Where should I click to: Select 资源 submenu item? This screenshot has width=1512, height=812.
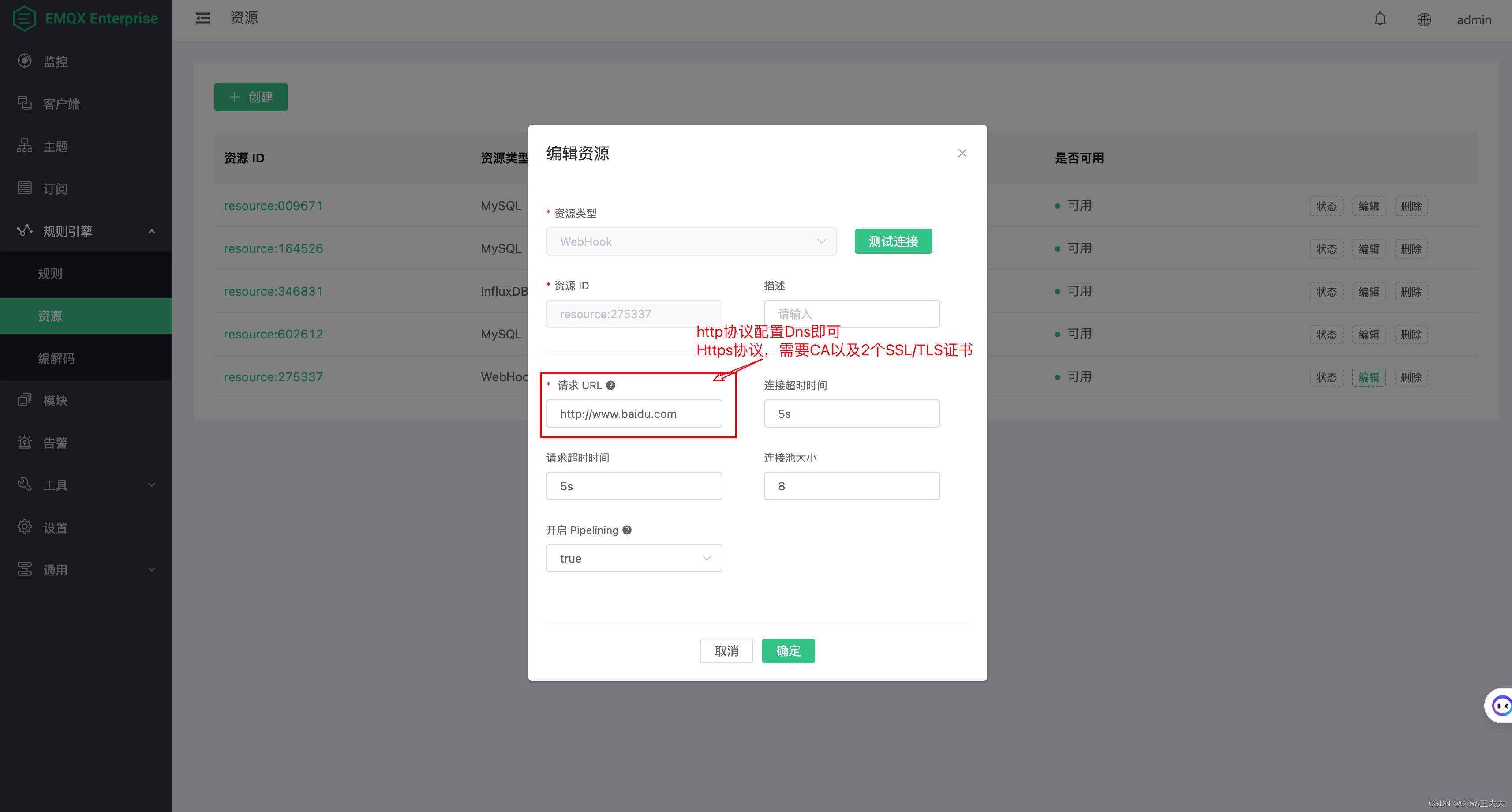pos(86,316)
